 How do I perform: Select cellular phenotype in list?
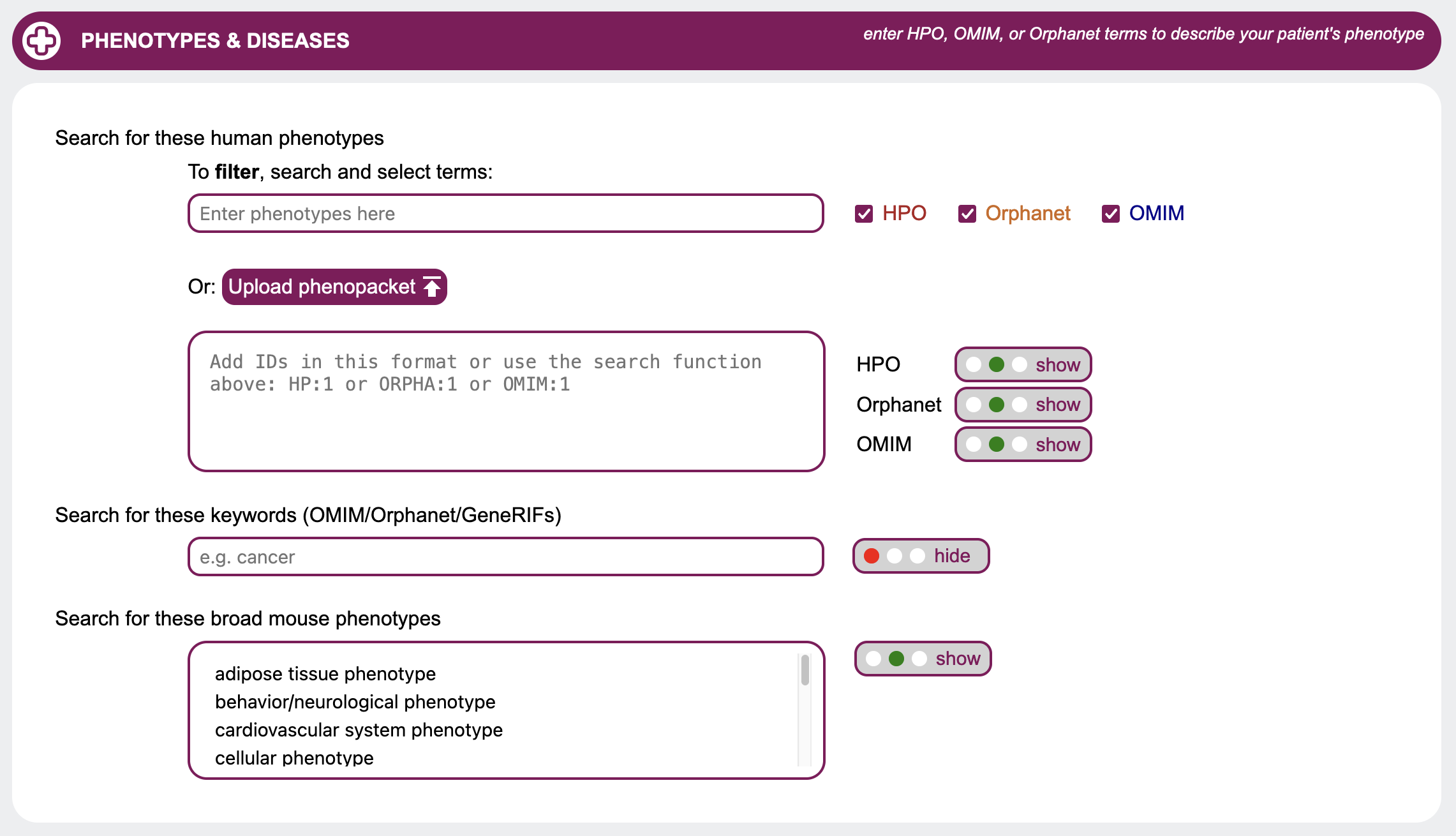pos(294,758)
